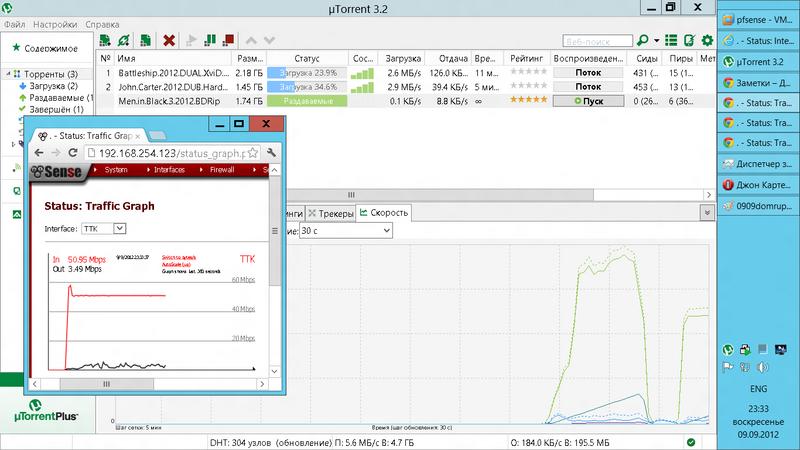Screen dimensions: 800x450
Task: Click the green magnifier search icon
Action: pyautogui.click(x=643, y=40)
